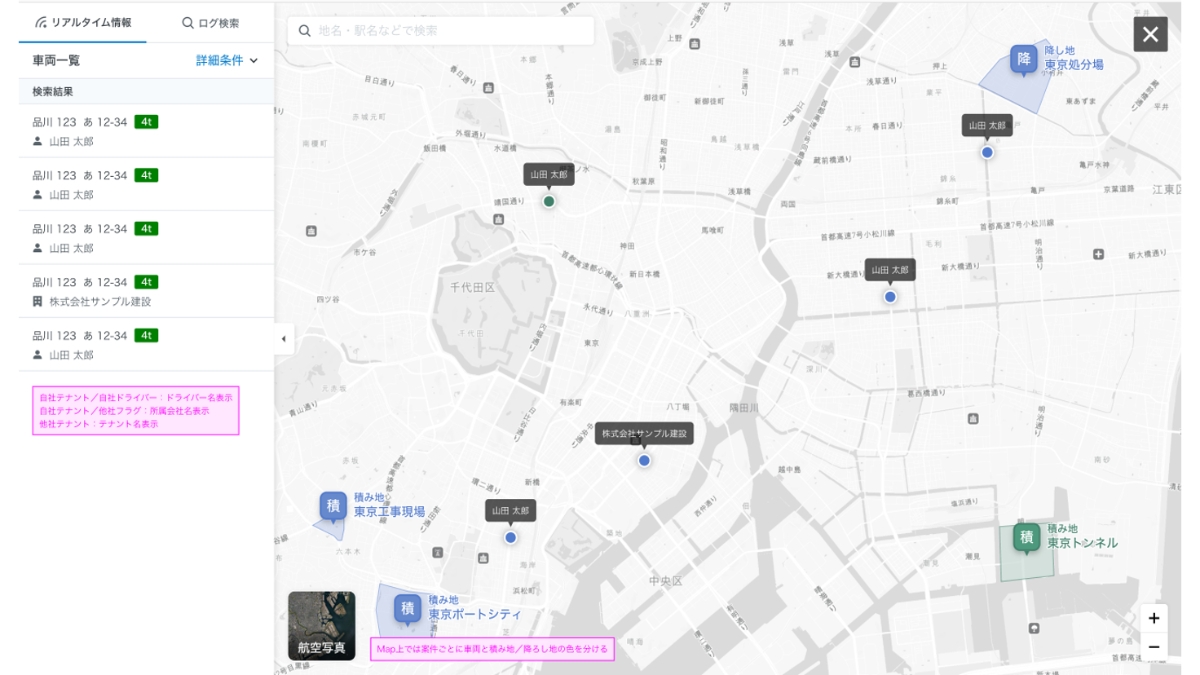Click the 積 marker for 東京ポートシティ

(x=407, y=608)
